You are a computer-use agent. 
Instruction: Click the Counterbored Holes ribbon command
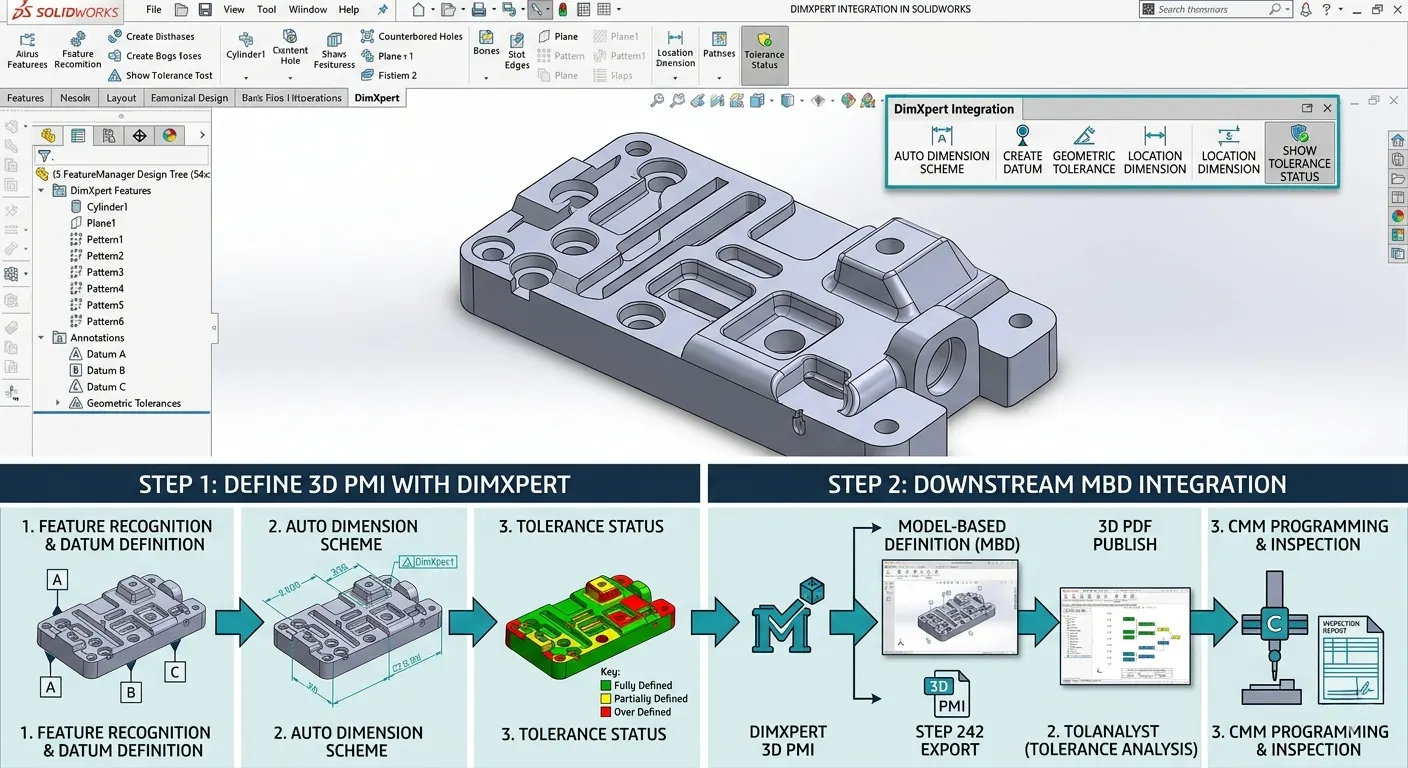click(412, 37)
